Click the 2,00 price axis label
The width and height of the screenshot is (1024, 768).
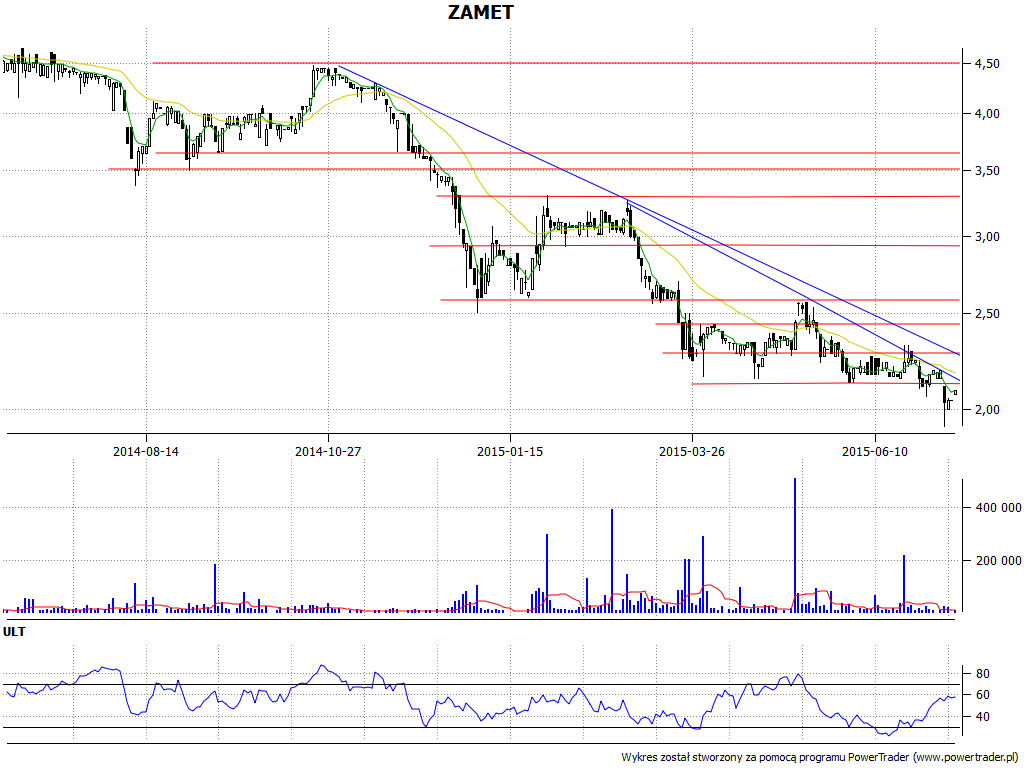[986, 409]
